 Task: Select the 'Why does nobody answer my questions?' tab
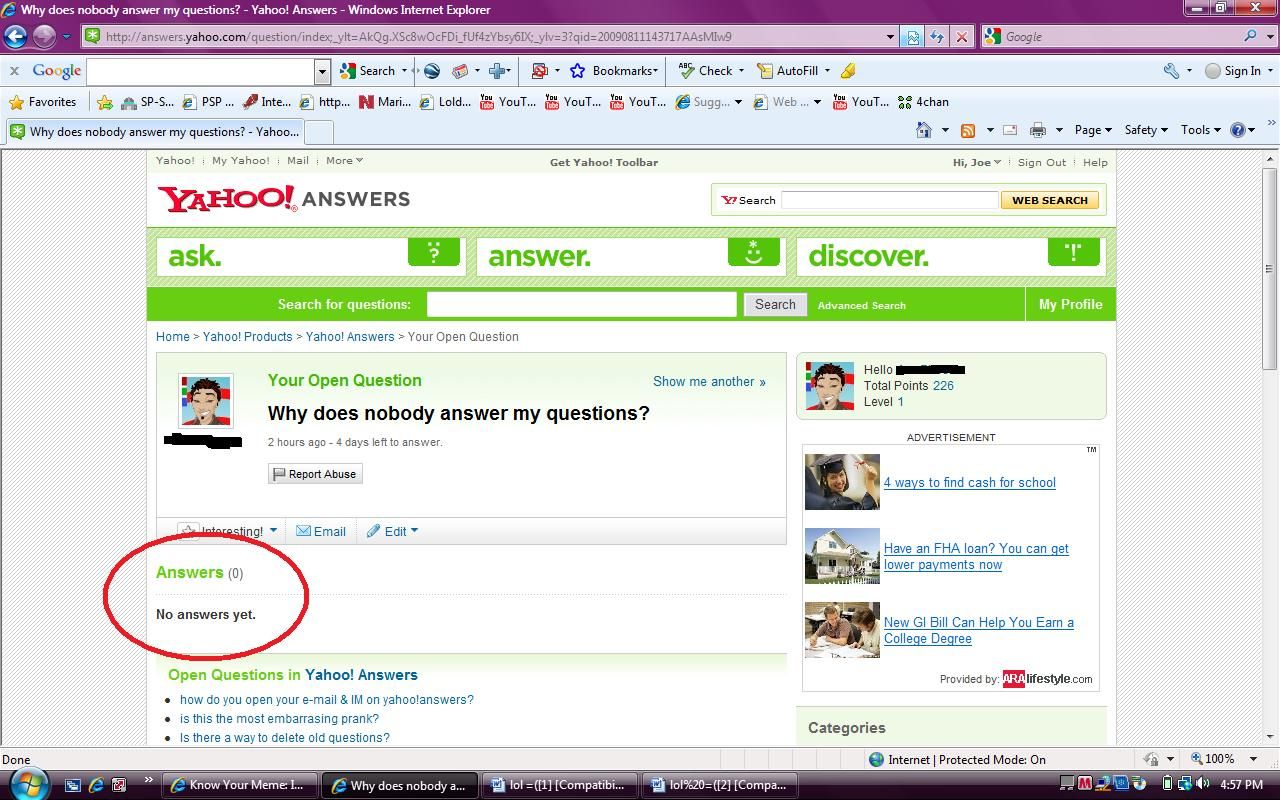153,132
